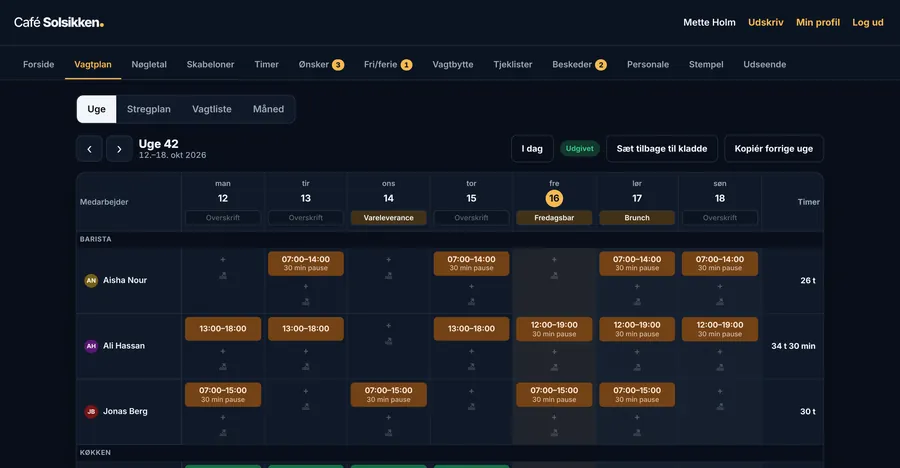
Task: Open the Vagtbytte tab
Action: (453, 64)
